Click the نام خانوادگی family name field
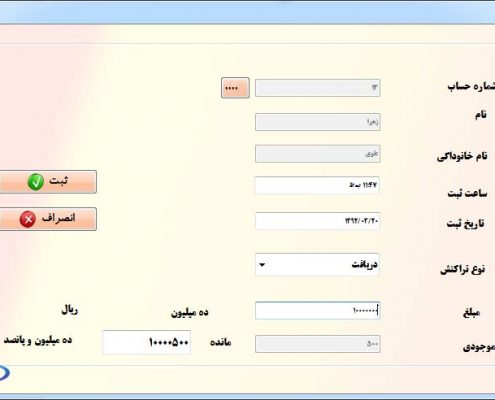 [317, 154]
